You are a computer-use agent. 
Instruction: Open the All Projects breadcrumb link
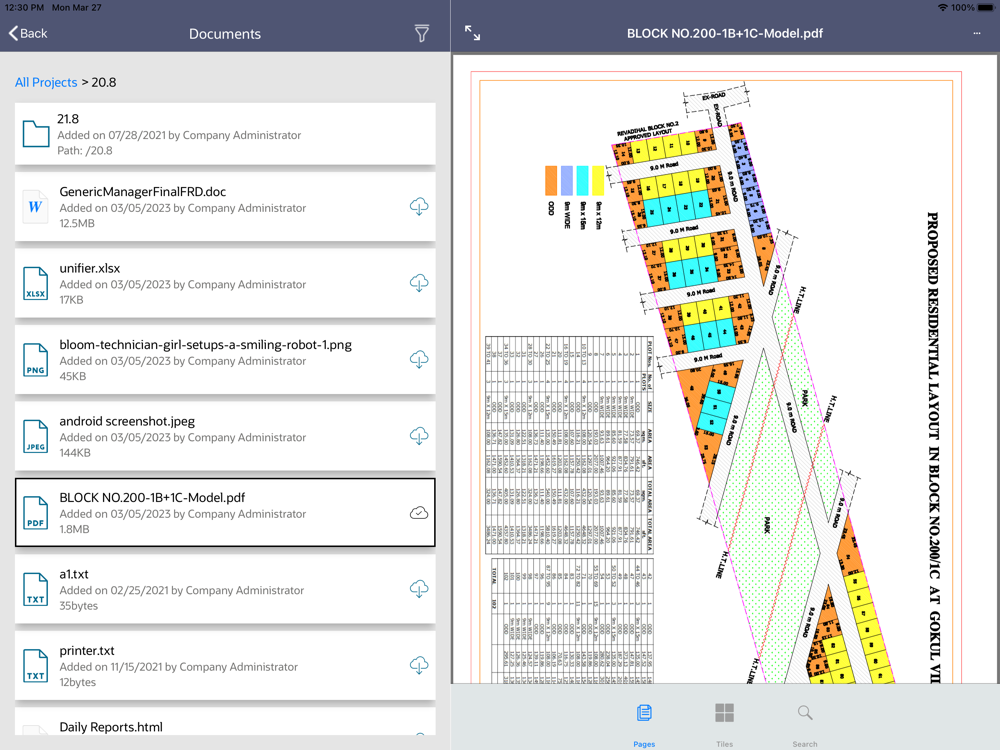tap(46, 82)
